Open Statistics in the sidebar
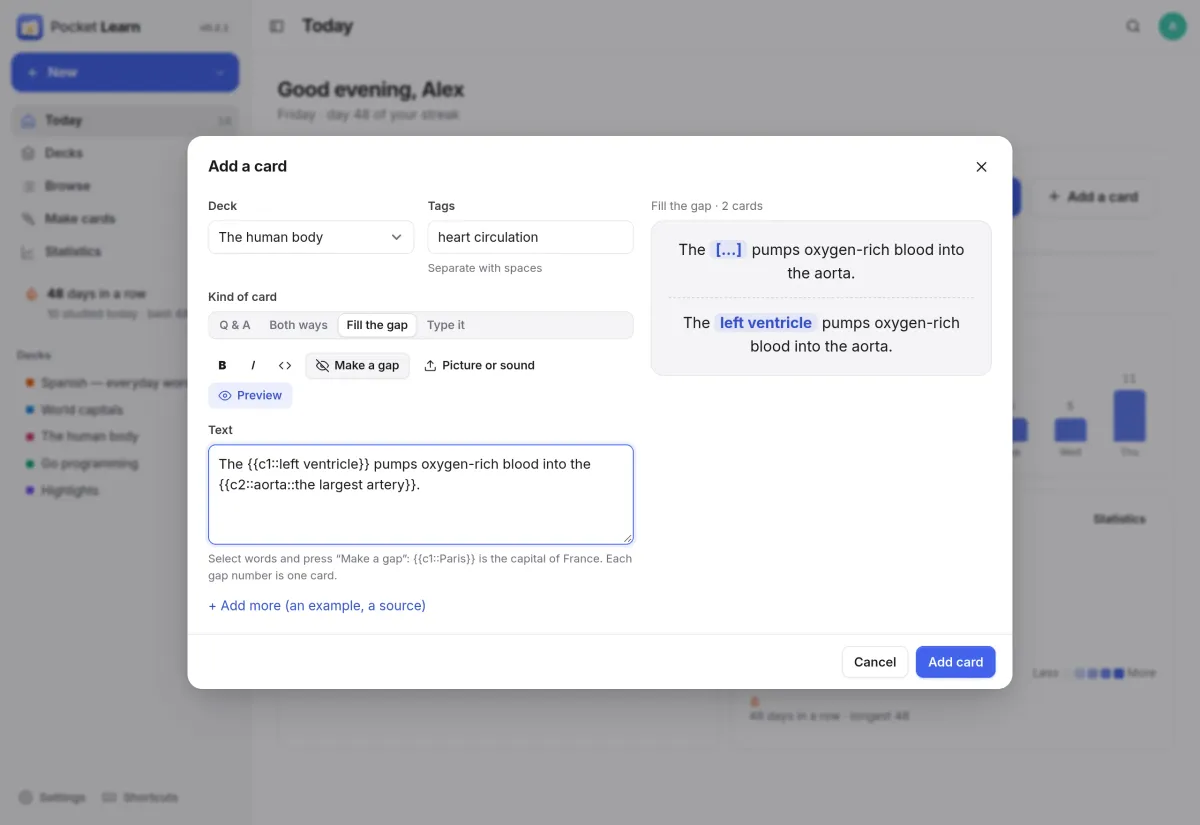 click(x=125, y=252)
